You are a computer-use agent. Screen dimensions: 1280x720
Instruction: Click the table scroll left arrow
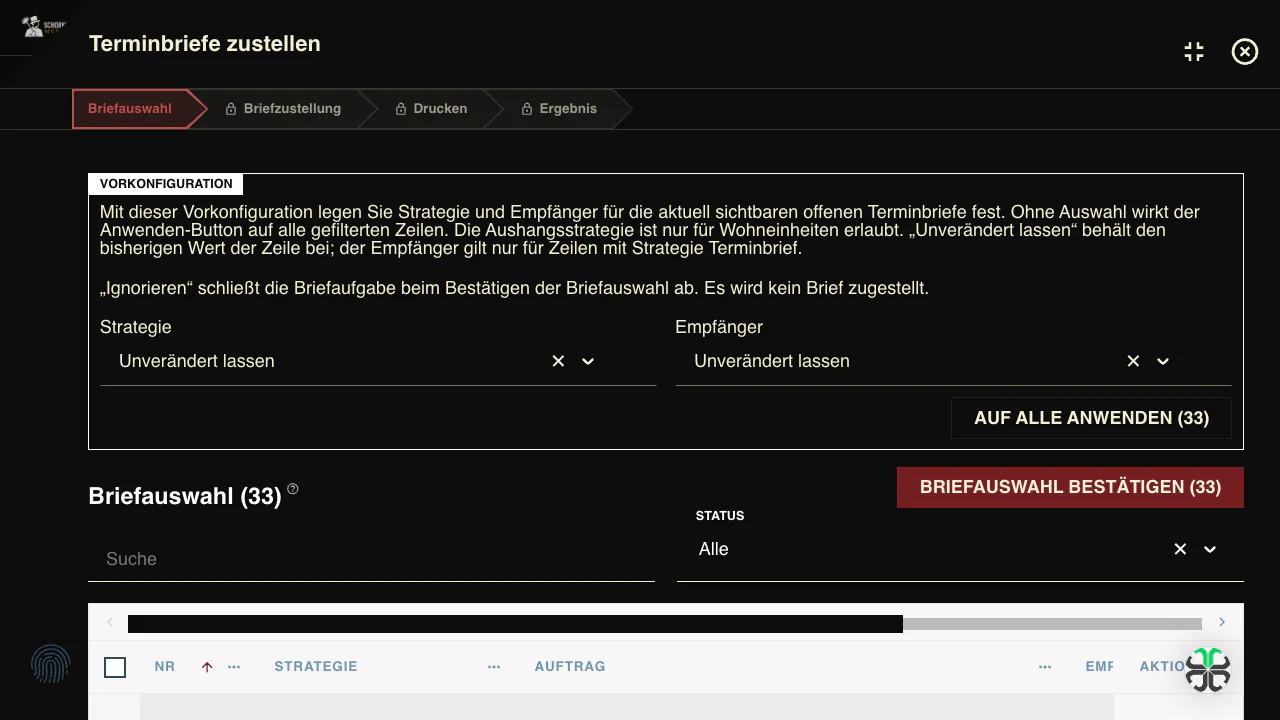click(x=110, y=622)
